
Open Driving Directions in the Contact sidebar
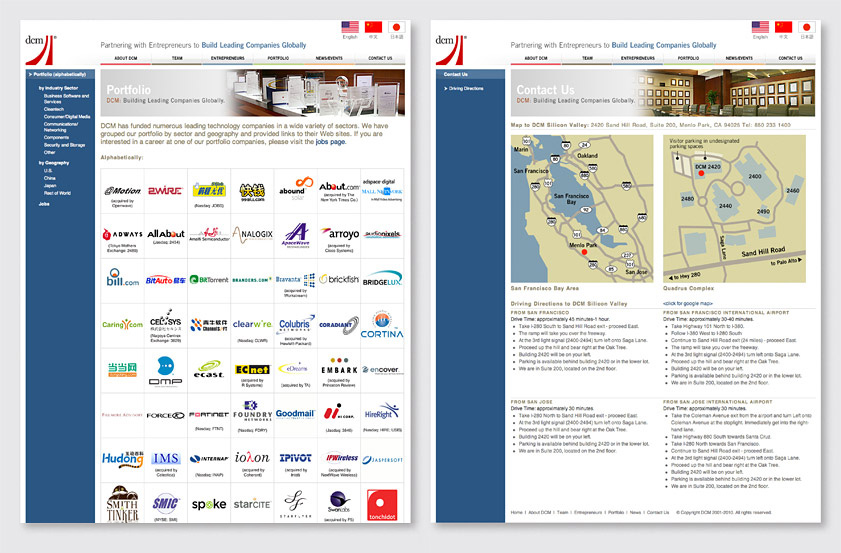[x=466, y=89]
